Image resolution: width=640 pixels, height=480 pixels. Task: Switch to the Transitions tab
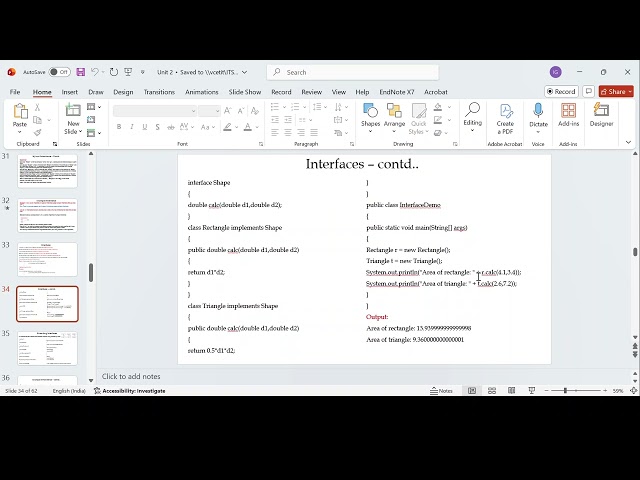point(159,92)
